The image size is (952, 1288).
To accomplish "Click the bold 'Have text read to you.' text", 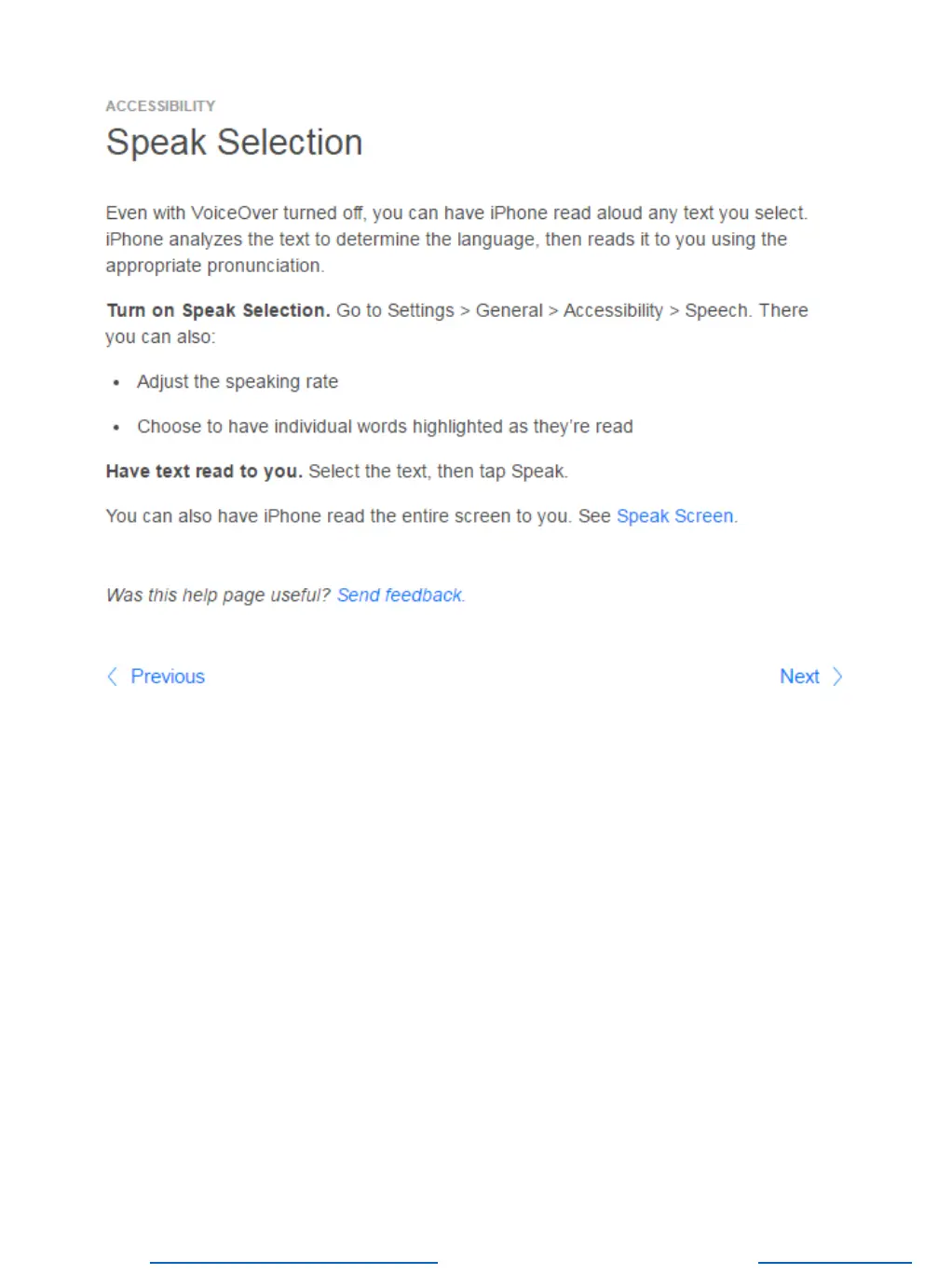I will coord(204,472).
